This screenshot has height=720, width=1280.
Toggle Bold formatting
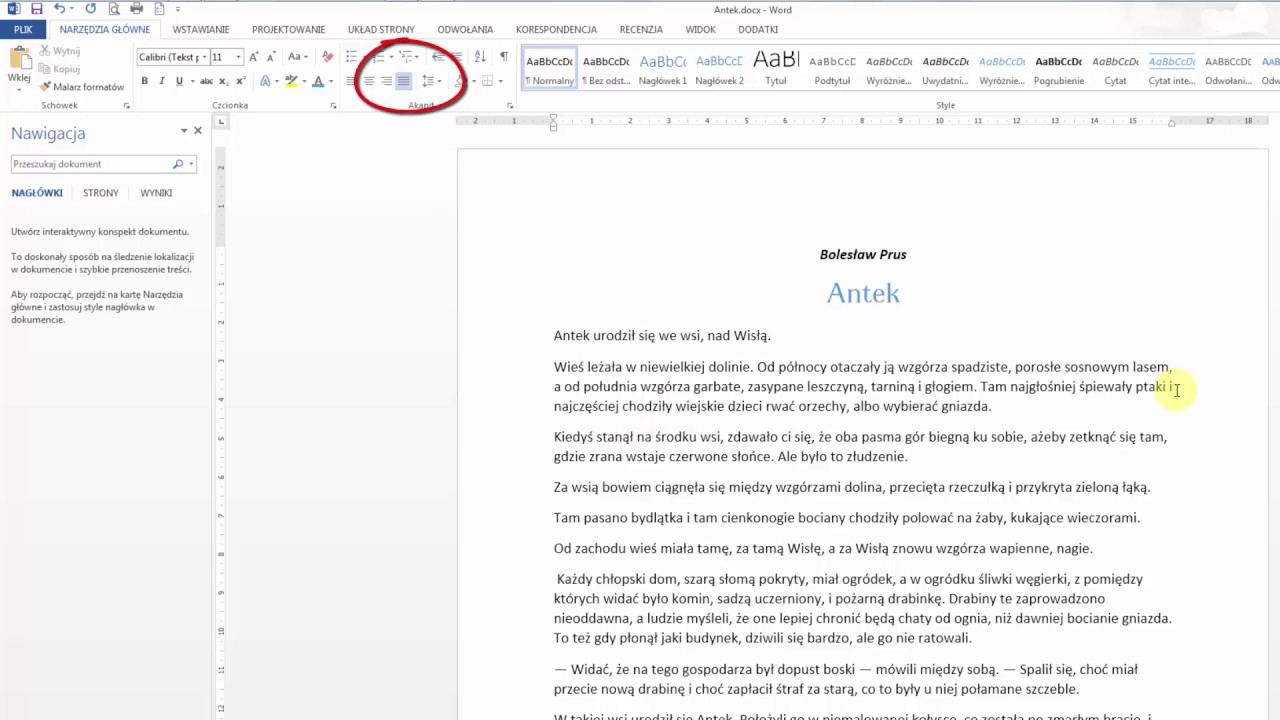pyautogui.click(x=145, y=81)
